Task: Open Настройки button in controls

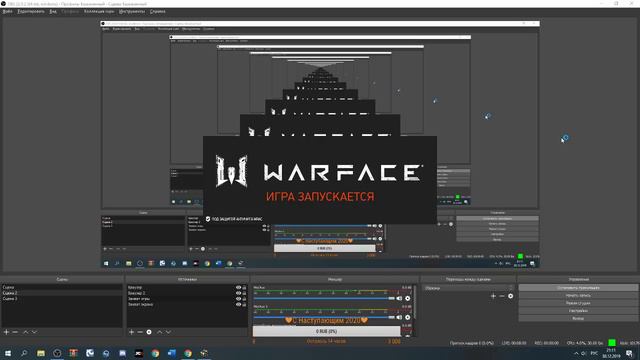Action: (578, 311)
